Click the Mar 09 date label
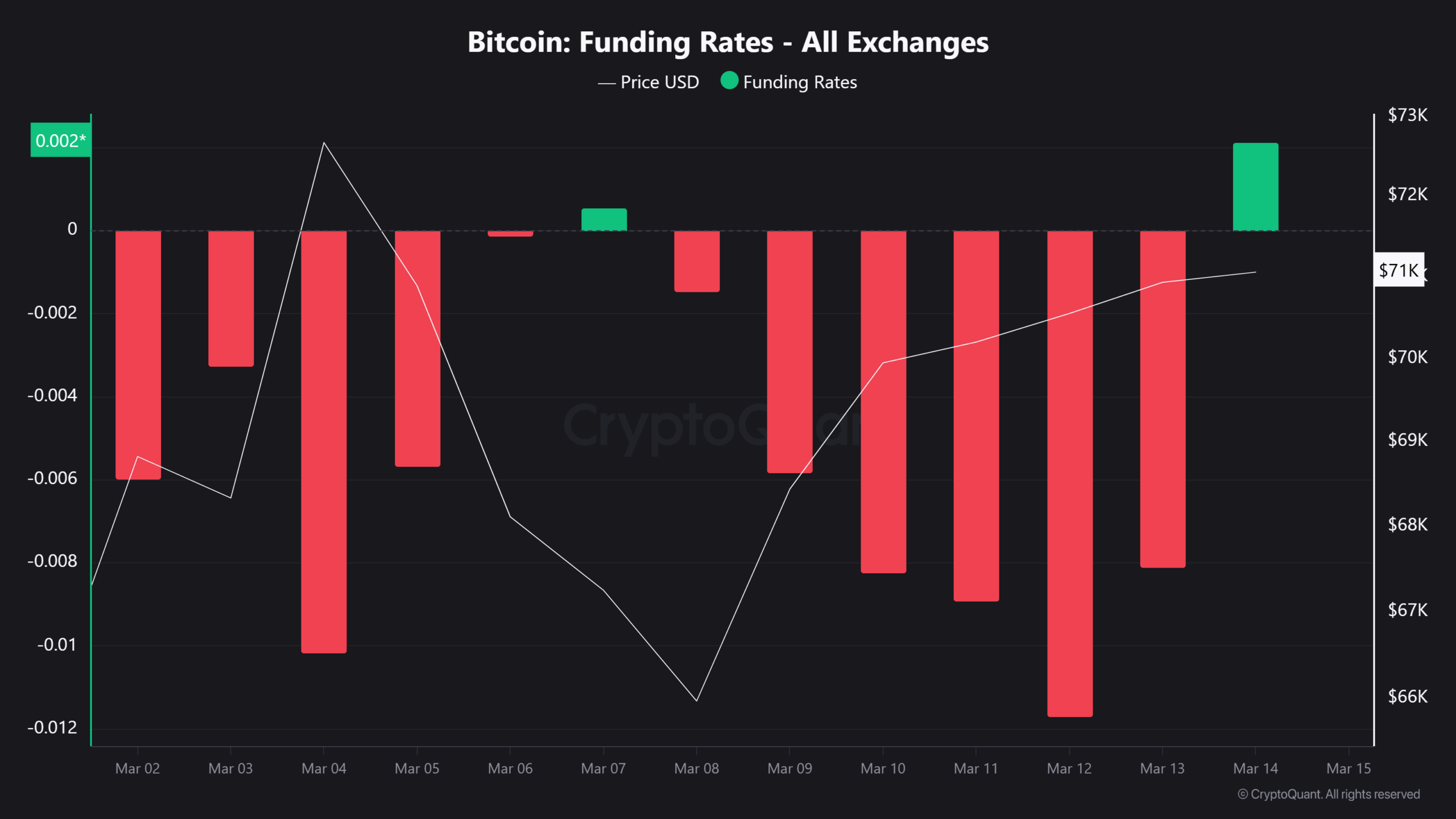This screenshot has height=819, width=1456. click(x=789, y=768)
